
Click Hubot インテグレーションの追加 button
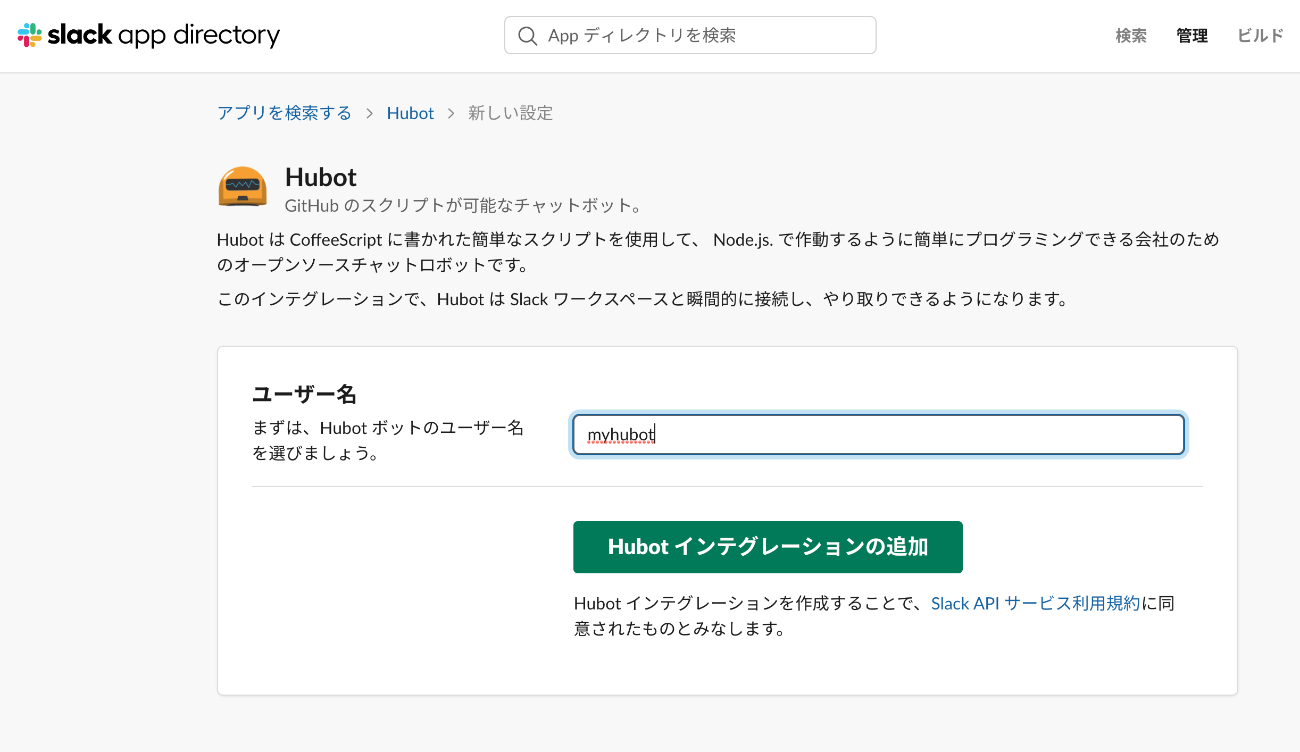[768, 547]
